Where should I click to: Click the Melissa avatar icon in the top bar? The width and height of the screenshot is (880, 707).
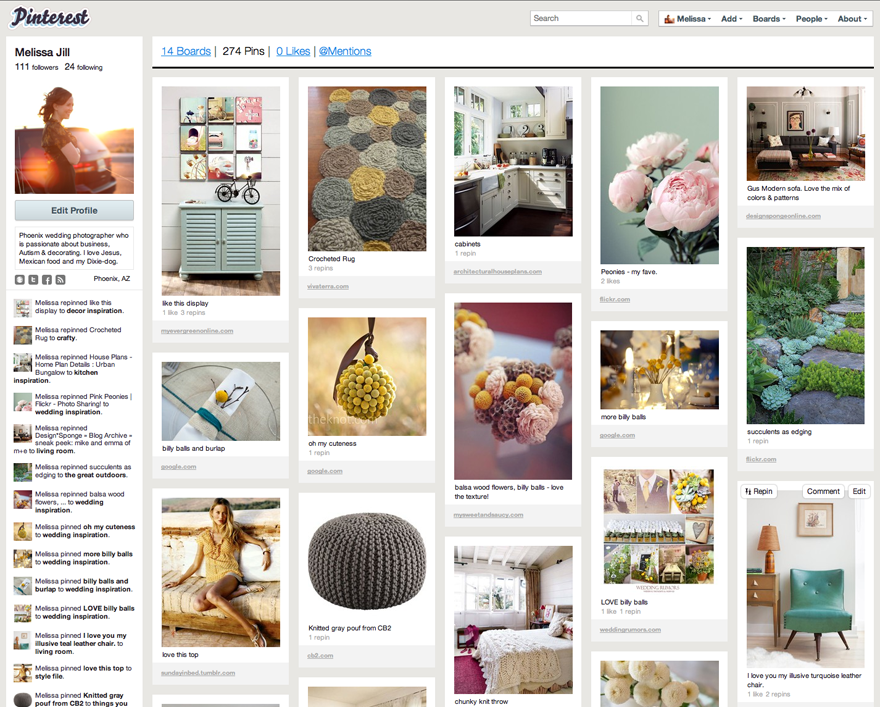coord(669,18)
